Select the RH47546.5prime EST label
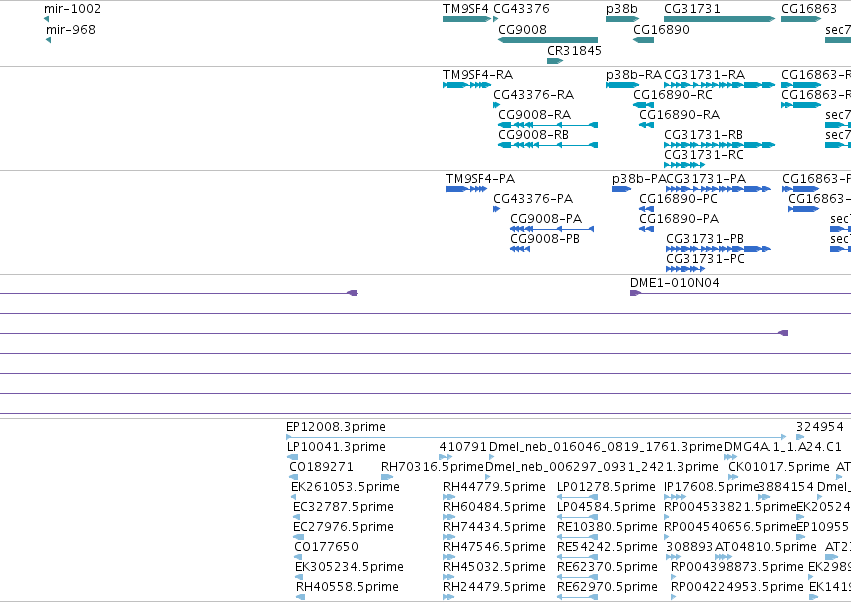 pos(494,548)
